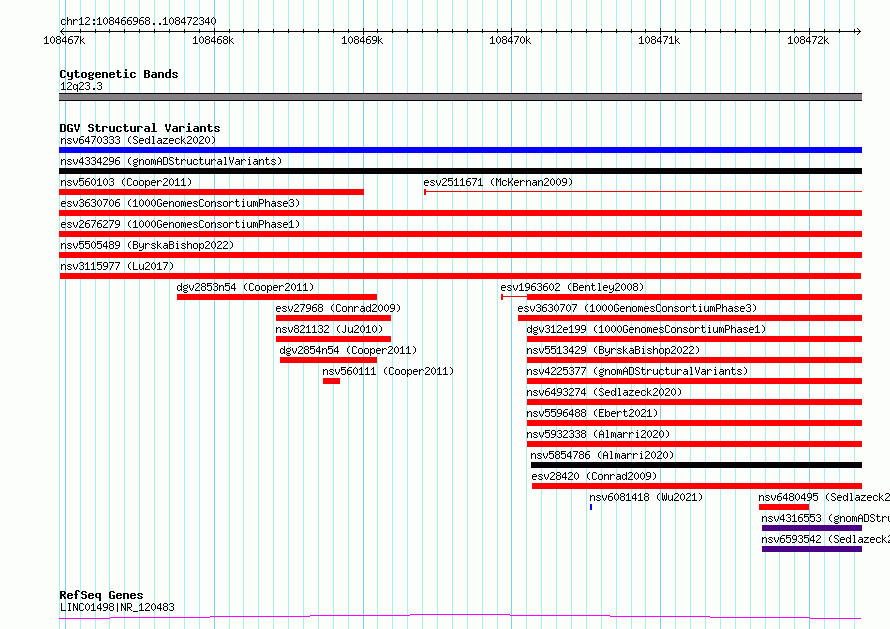The height and width of the screenshot is (629, 890).
Task: Click the 108471k ruler tick label
Action: click(x=659, y=40)
